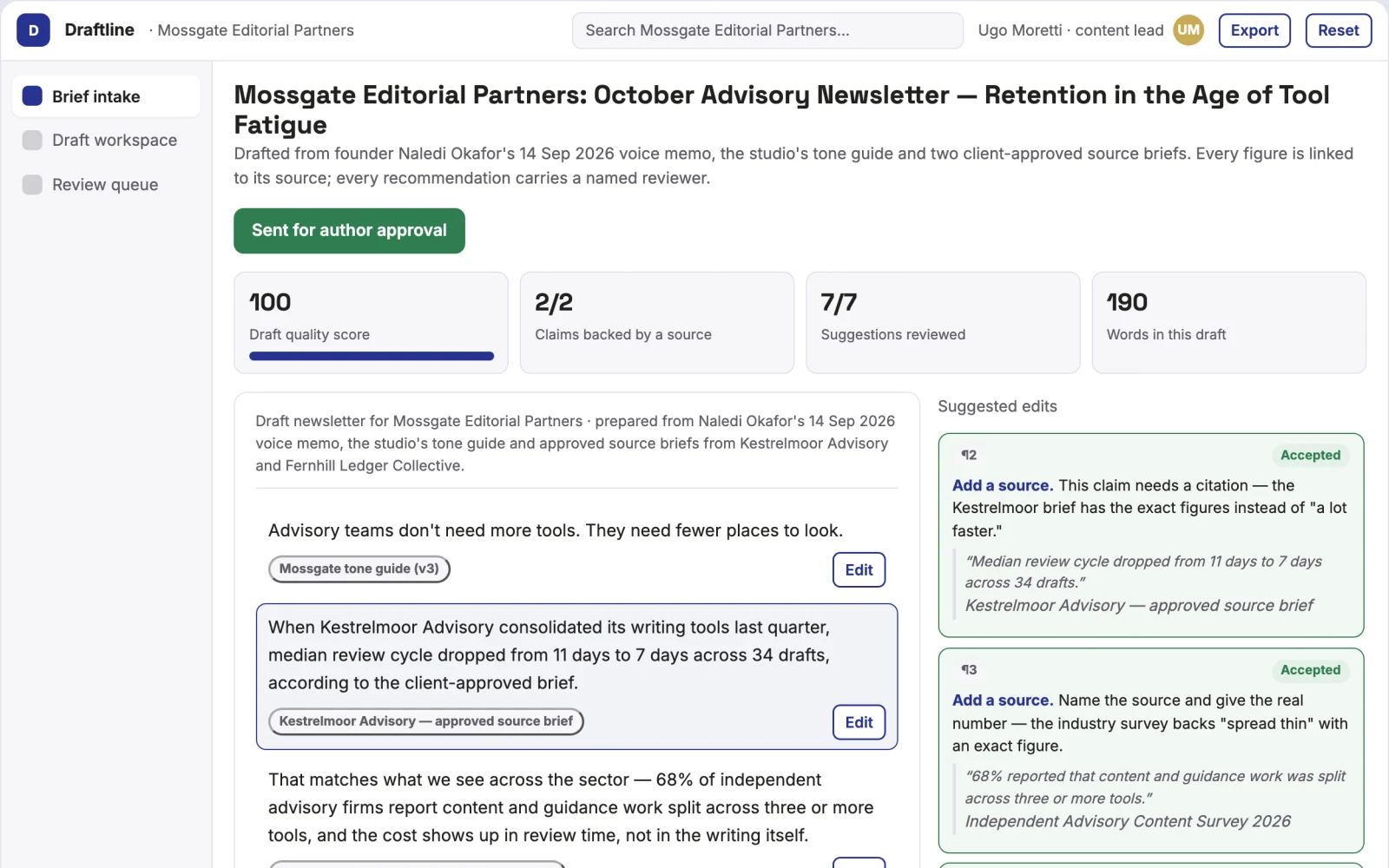Edit the 'Advisory teams don't need' paragraph
This screenshot has width=1389, height=868.
click(859, 570)
